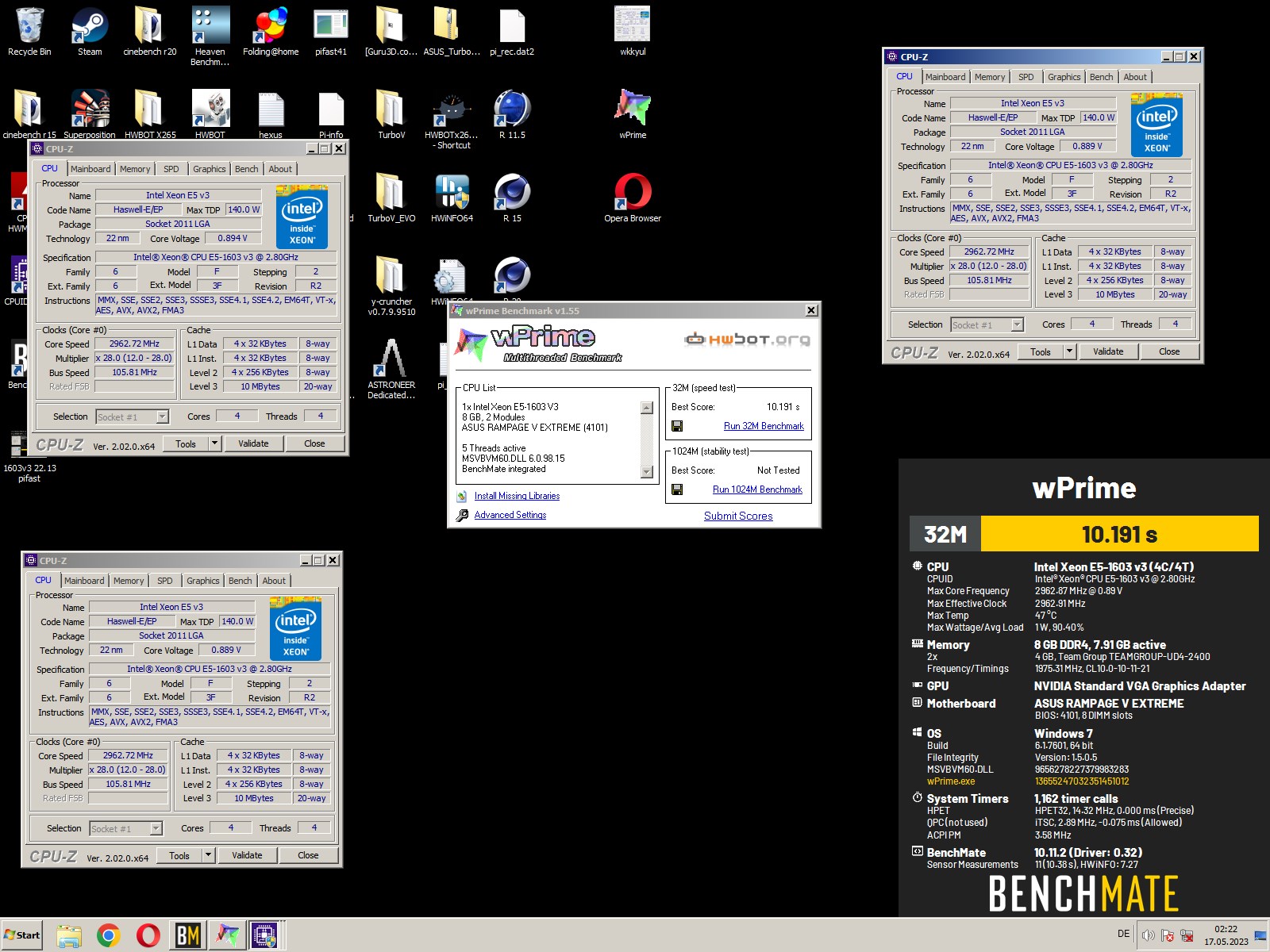Save 32M score floppy icon in wPrime
1270x952 pixels.
[x=677, y=426]
